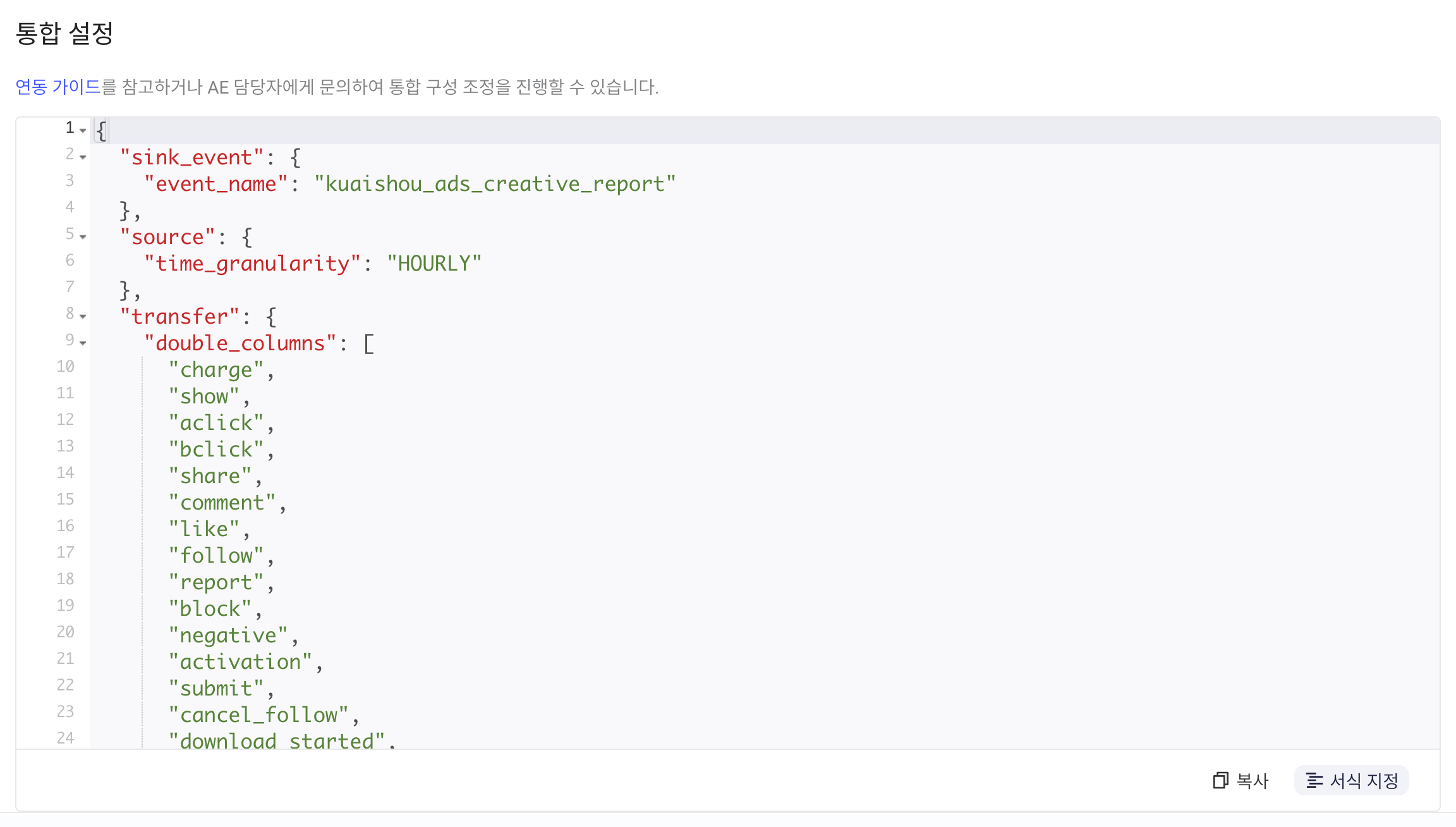Click the 서식 지정 format button

point(1352,781)
